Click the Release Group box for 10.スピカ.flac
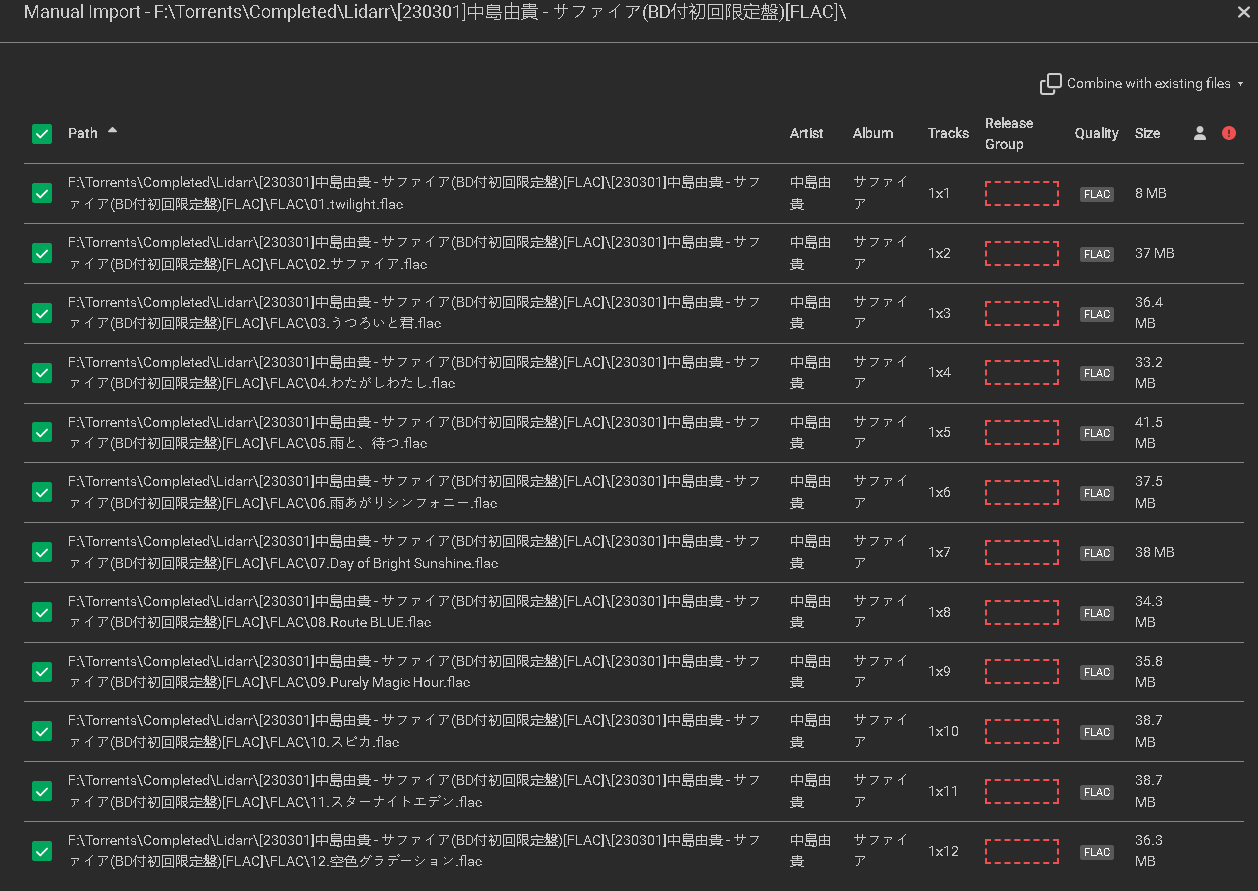Viewport: 1258px width, 891px height. (x=1021, y=731)
